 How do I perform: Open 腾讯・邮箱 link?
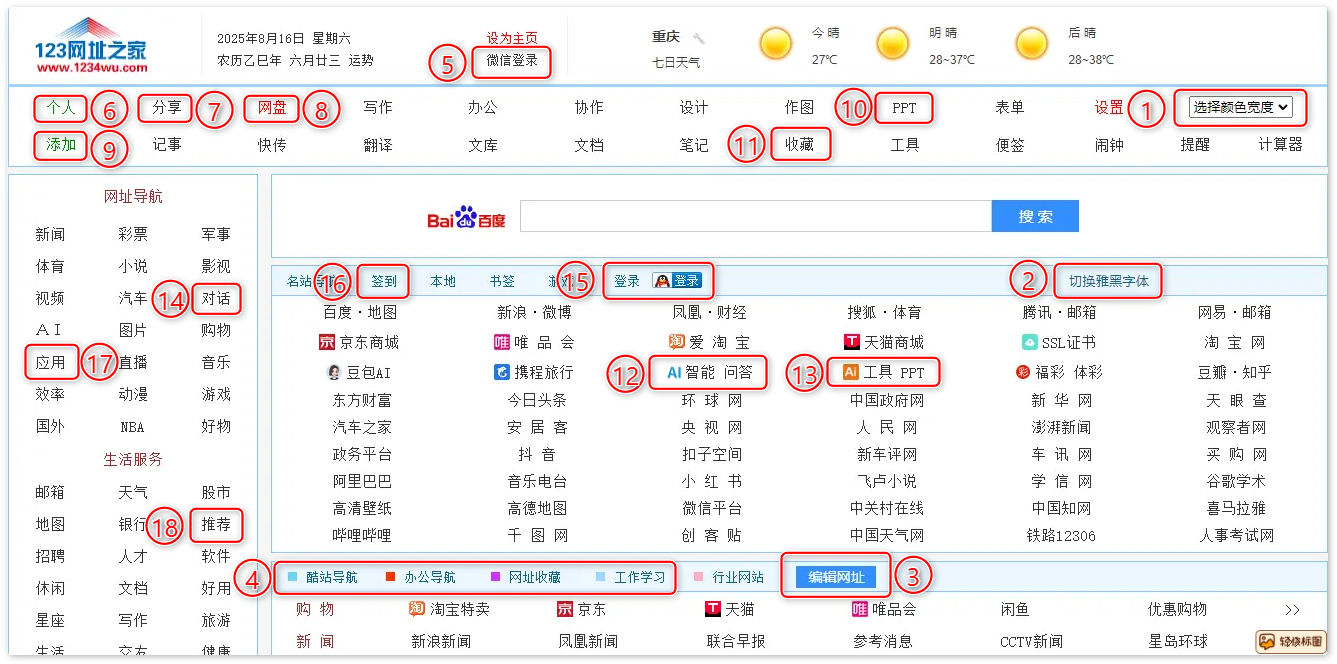tap(1059, 312)
